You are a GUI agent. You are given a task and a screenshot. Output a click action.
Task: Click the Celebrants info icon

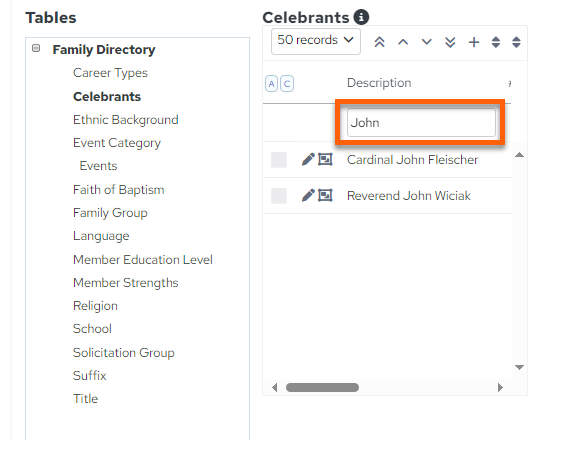pyautogui.click(x=361, y=17)
